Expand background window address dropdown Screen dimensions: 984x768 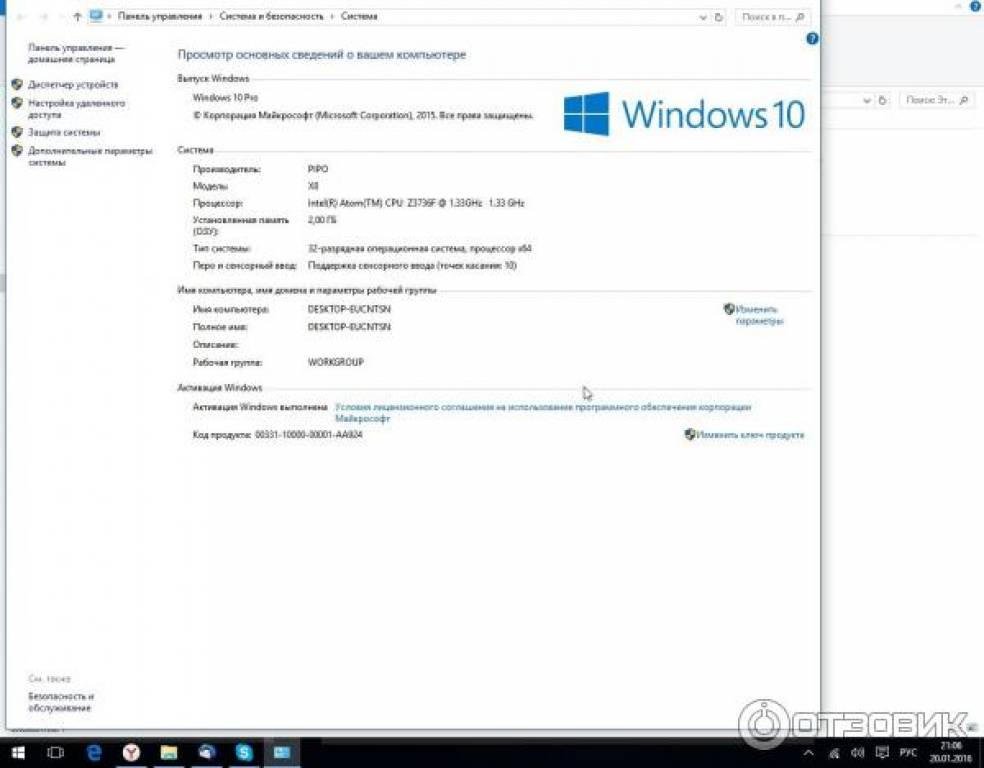pos(867,100)
